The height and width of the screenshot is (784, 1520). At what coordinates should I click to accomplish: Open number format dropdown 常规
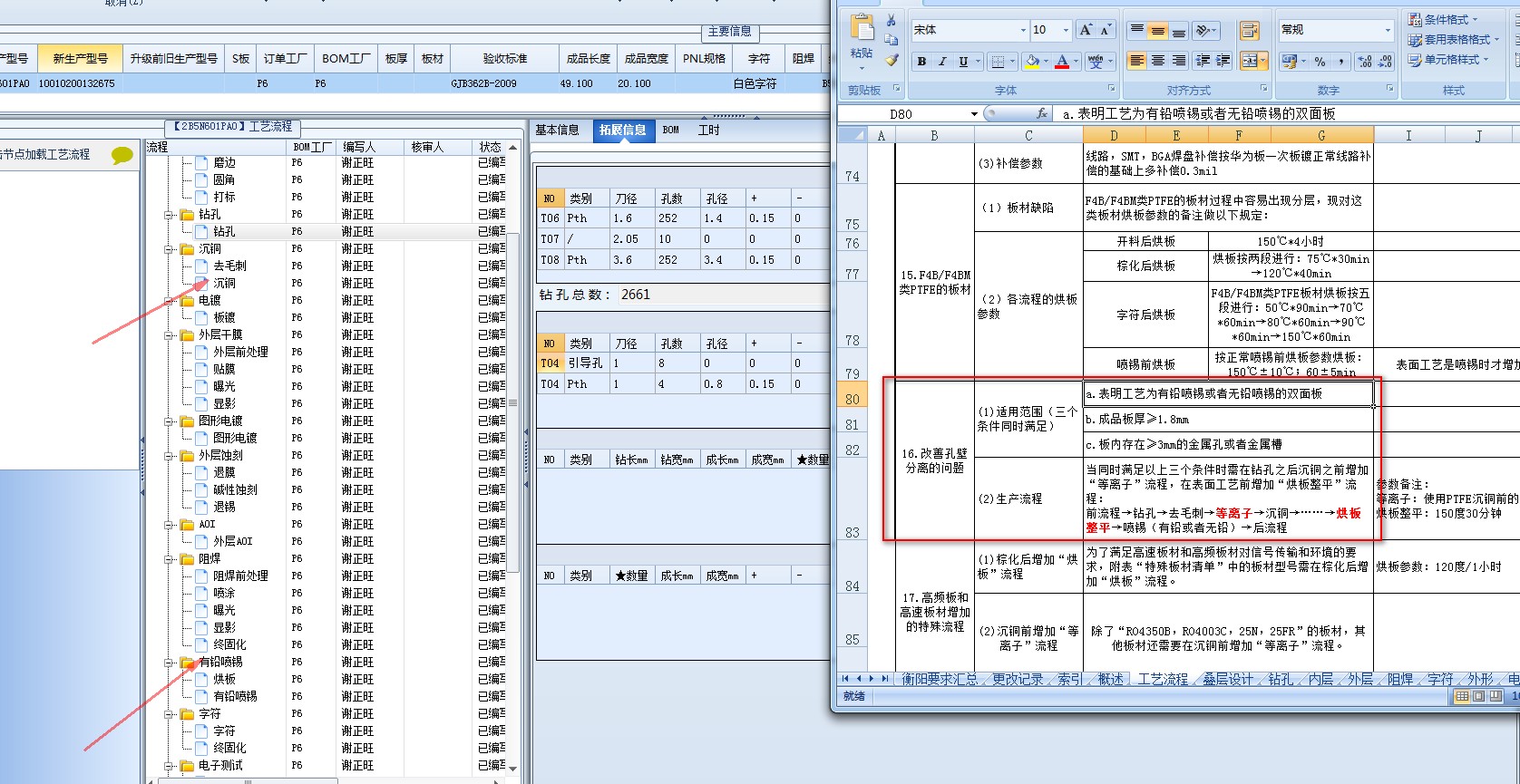coord(1388,30)
